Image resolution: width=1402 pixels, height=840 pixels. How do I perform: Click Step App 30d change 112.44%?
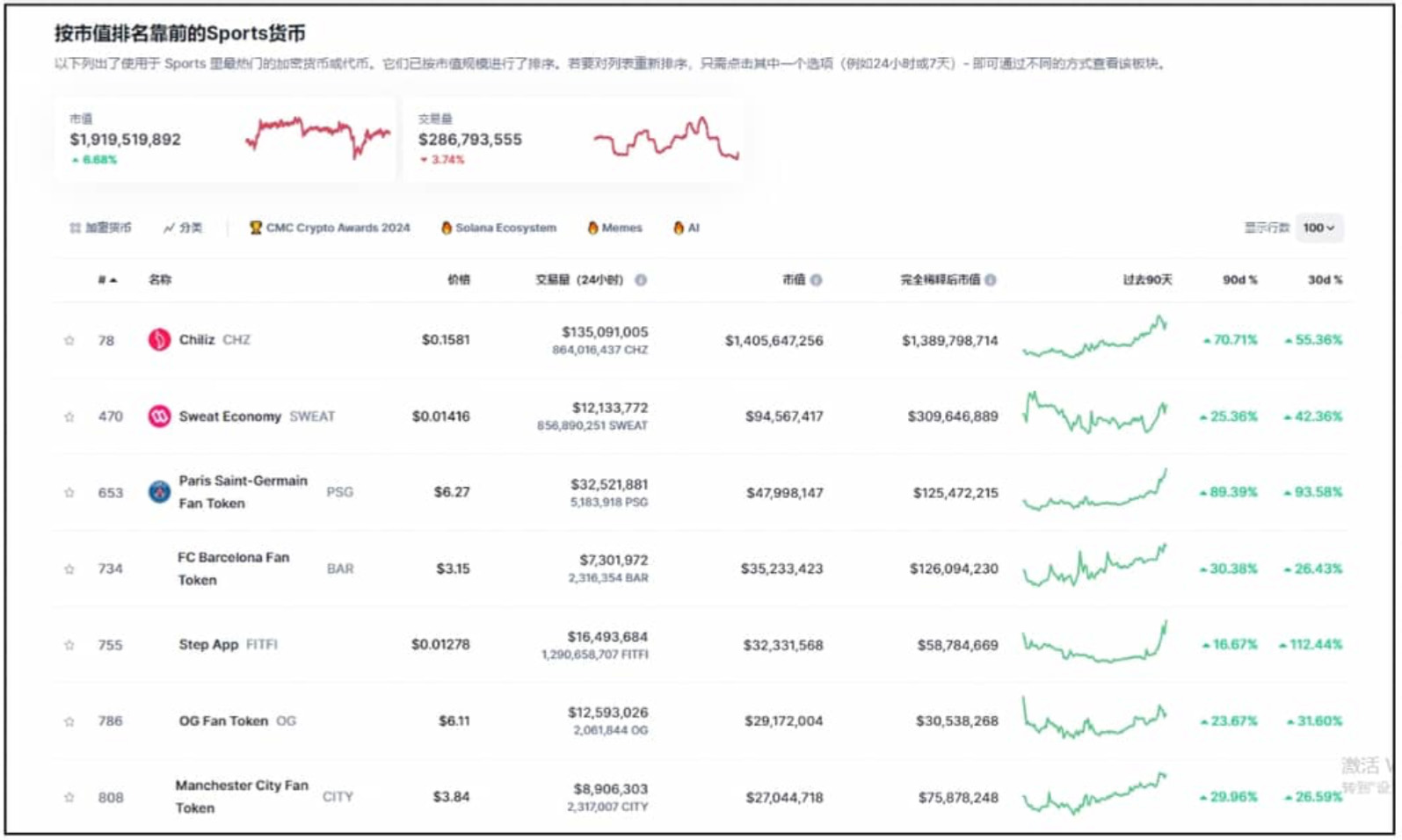tap(1311, 645)
